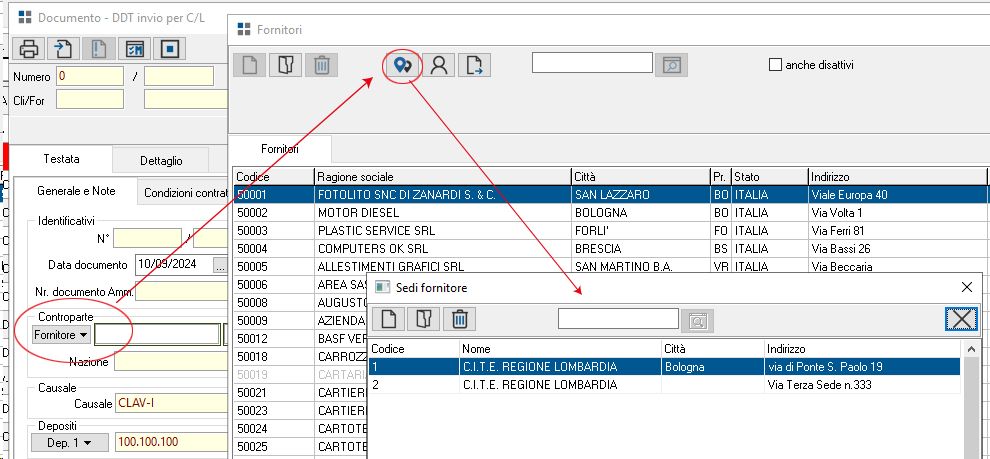Screen dimensions: 990x459
Task: Click new record icon in Sedi fornitore
Action: pos(388,320)
